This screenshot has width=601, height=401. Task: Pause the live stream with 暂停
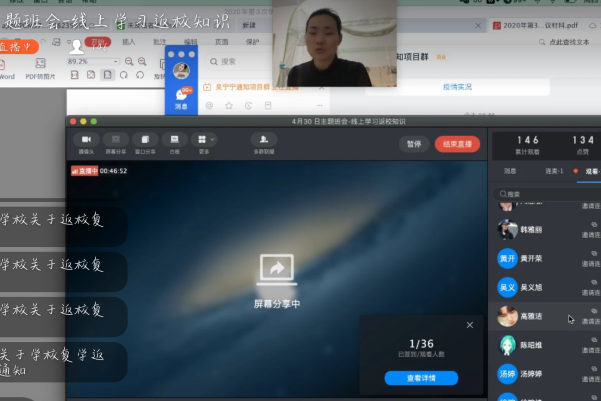pyautogui.click(x=413, y=144)
